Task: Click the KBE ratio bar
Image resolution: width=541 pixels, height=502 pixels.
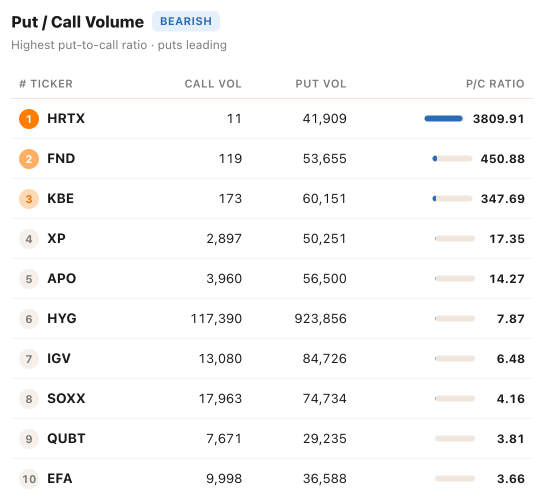Action: pyautogui.click(x=452, y=199)
